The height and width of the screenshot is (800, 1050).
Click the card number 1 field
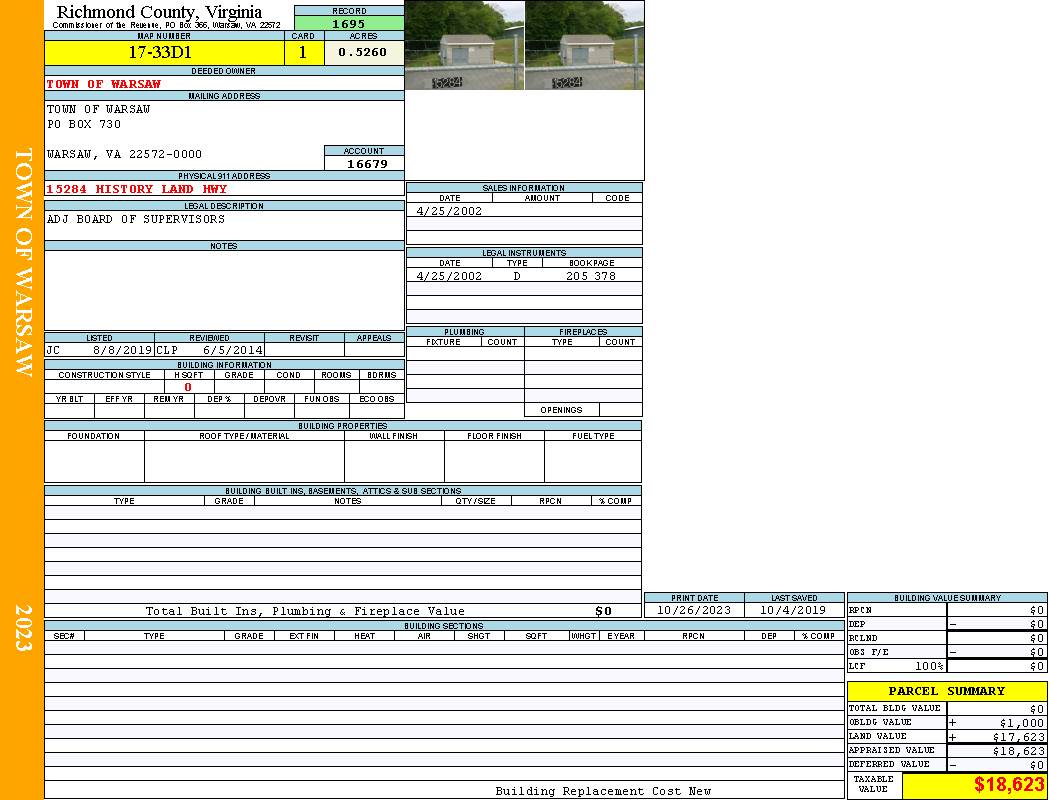point(303,53)
